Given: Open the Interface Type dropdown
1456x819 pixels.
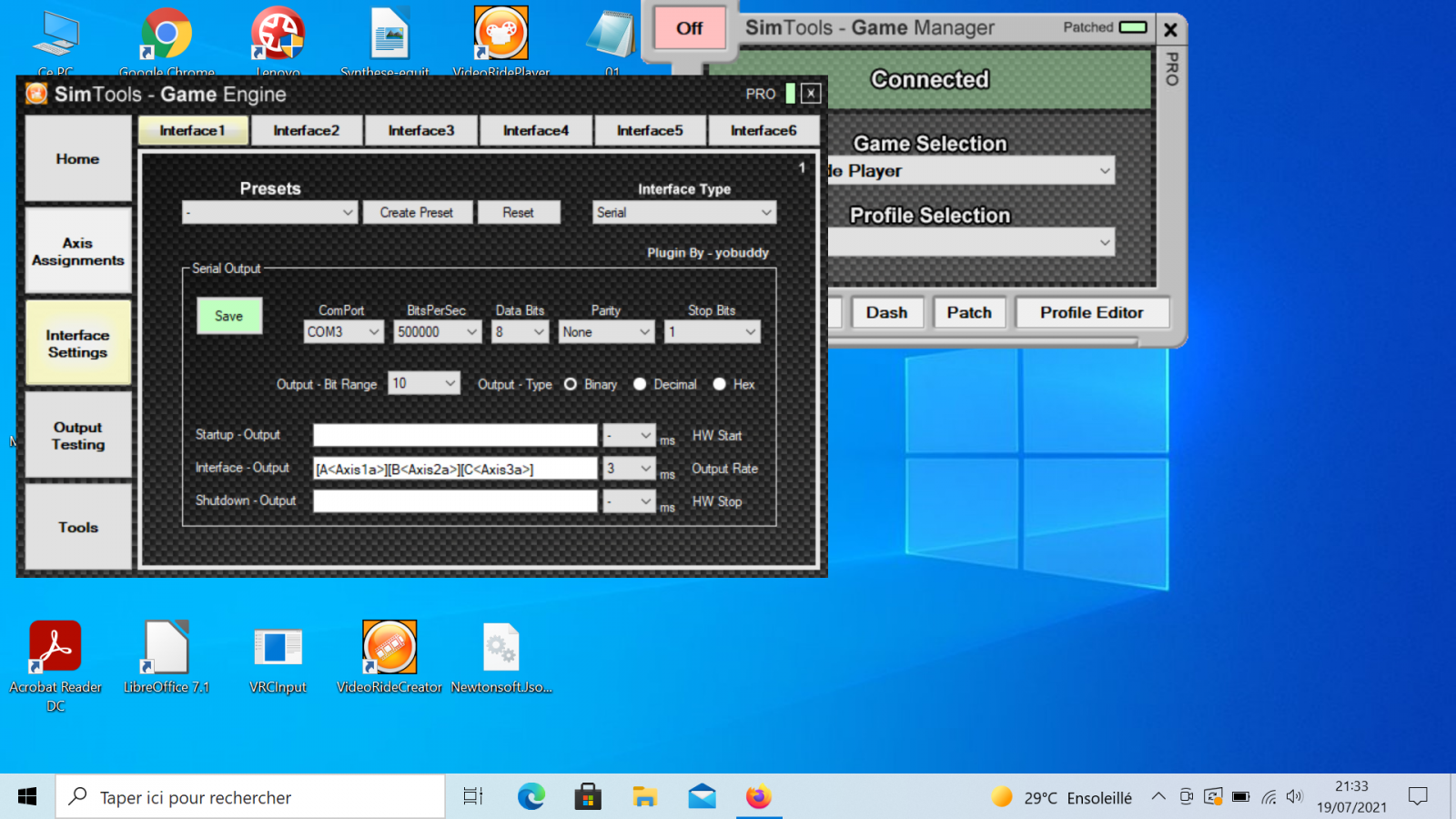Looking at the screenshot, I should point(684,212).
